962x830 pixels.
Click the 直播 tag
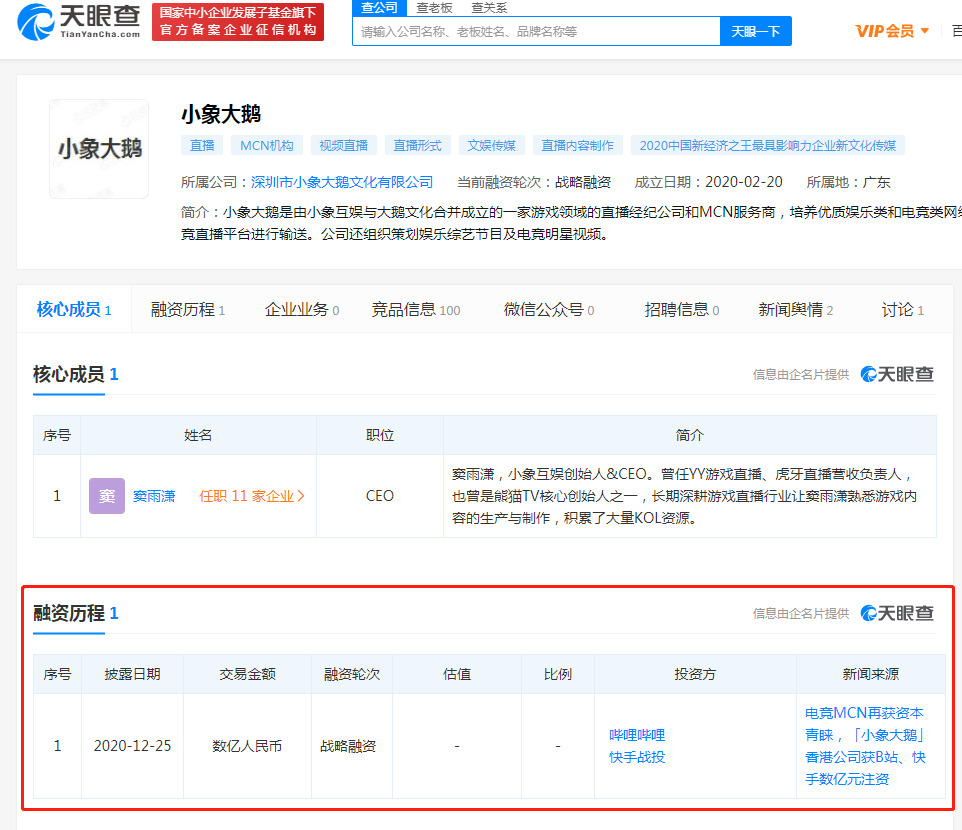202,145
